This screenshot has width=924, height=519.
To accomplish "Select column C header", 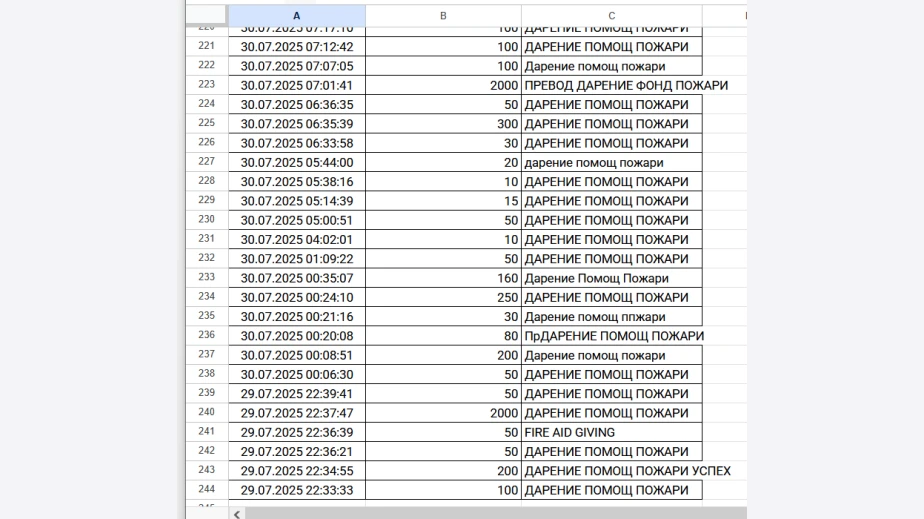I will pyautogui.click(x=611, y=16).
